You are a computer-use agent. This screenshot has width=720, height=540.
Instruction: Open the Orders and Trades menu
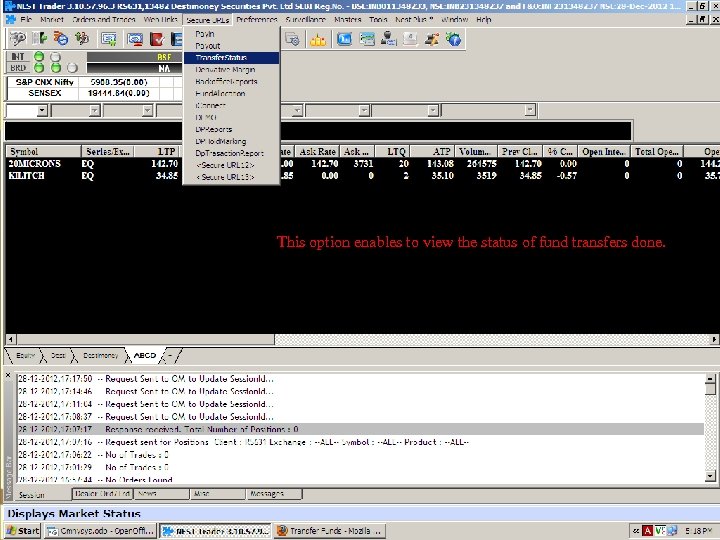[x=104, y=20]
